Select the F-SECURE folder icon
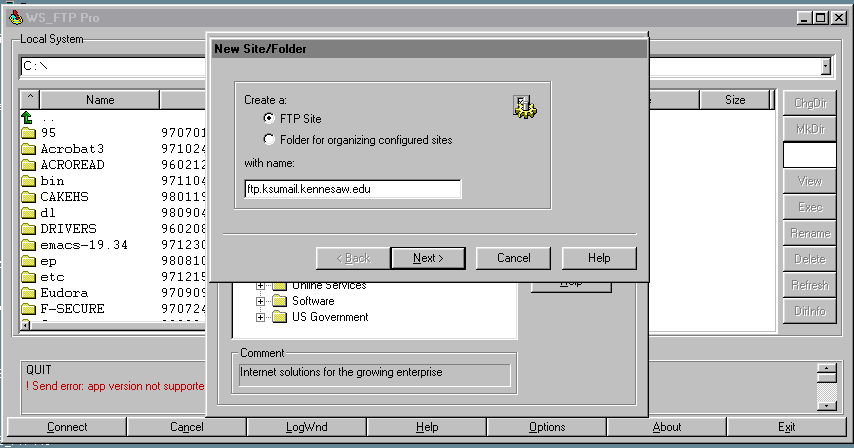 (28, 309)
